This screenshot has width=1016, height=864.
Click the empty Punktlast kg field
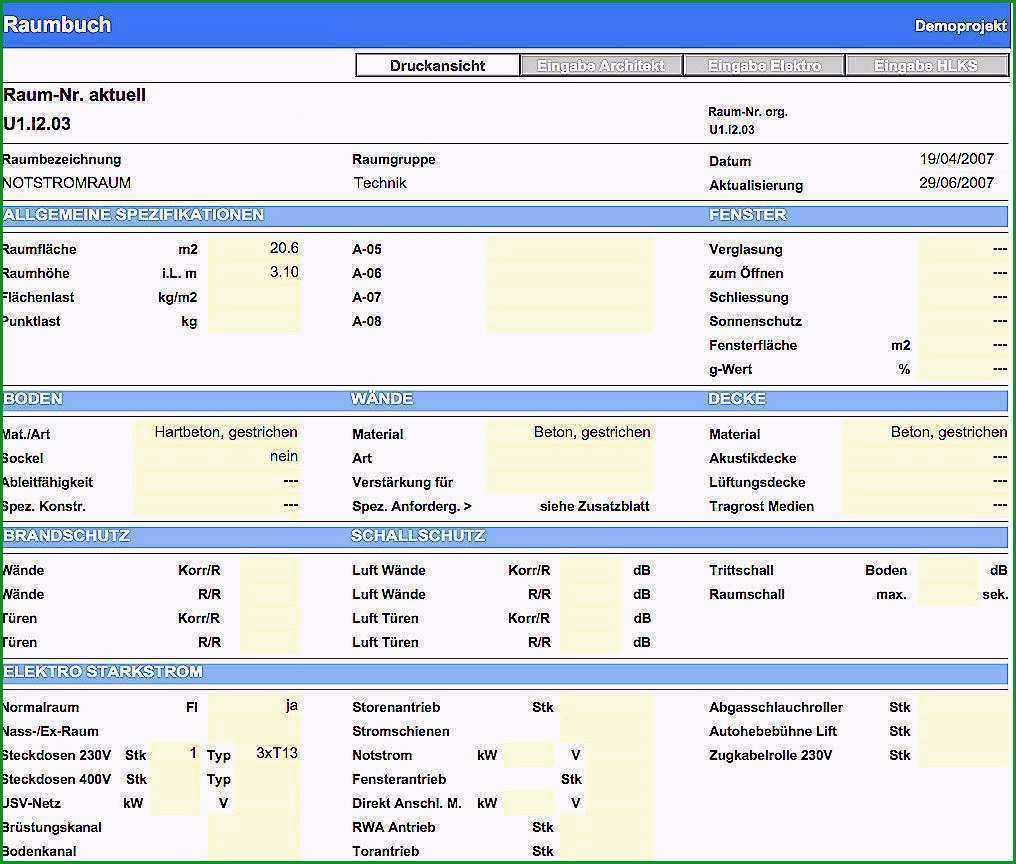(254, 321)
